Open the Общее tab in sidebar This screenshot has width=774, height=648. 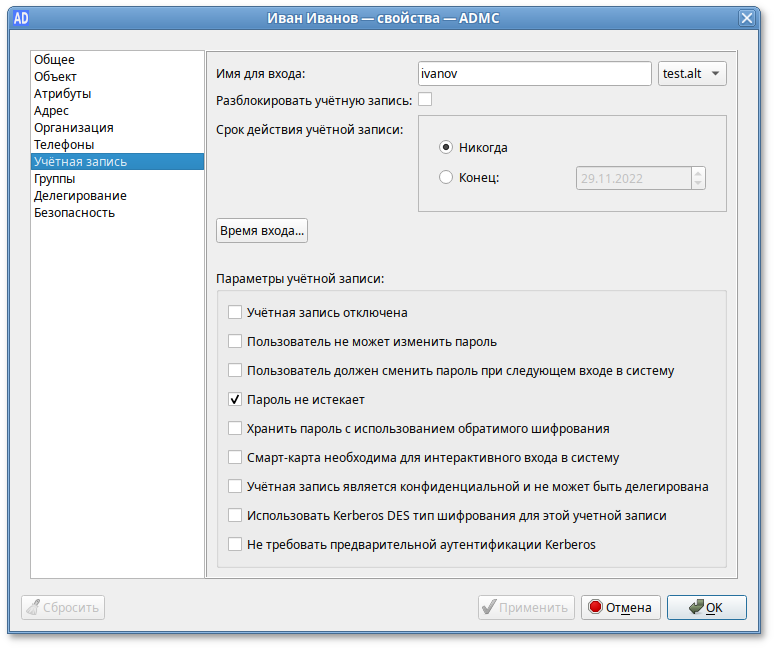54,60
